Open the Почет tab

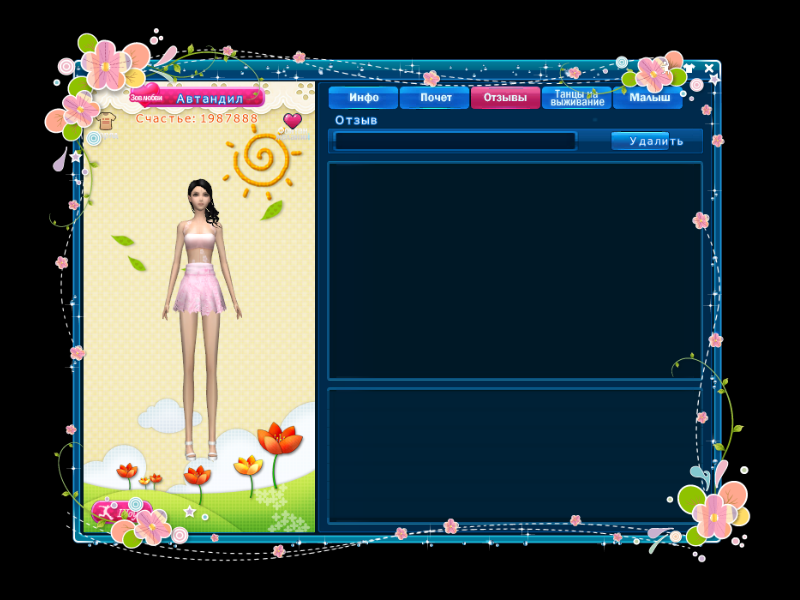pyautogui.click(x=435, y=97)
